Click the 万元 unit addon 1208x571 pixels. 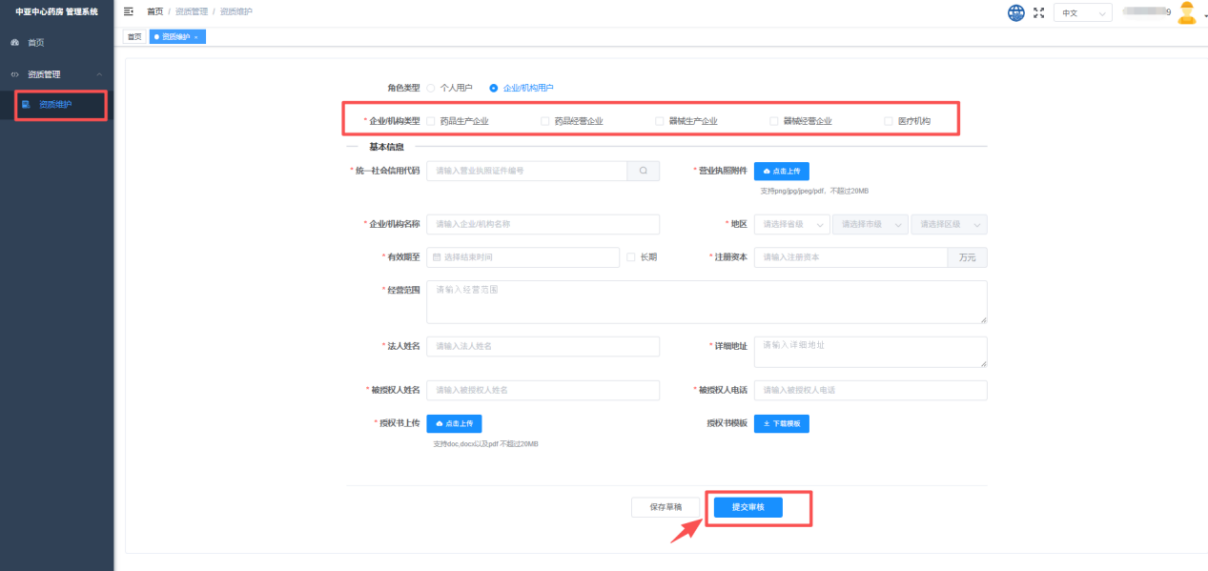pos(968,257)
